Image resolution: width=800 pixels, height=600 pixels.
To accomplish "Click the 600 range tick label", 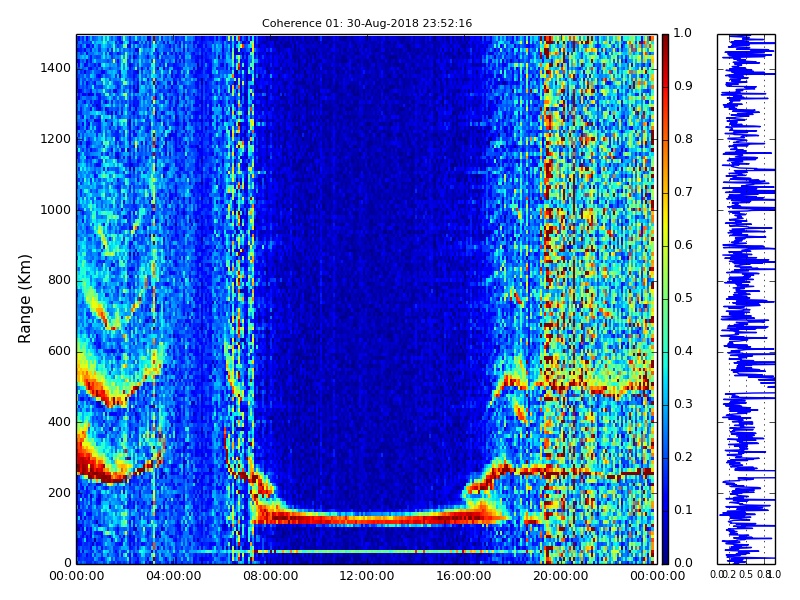I will 60,351.
